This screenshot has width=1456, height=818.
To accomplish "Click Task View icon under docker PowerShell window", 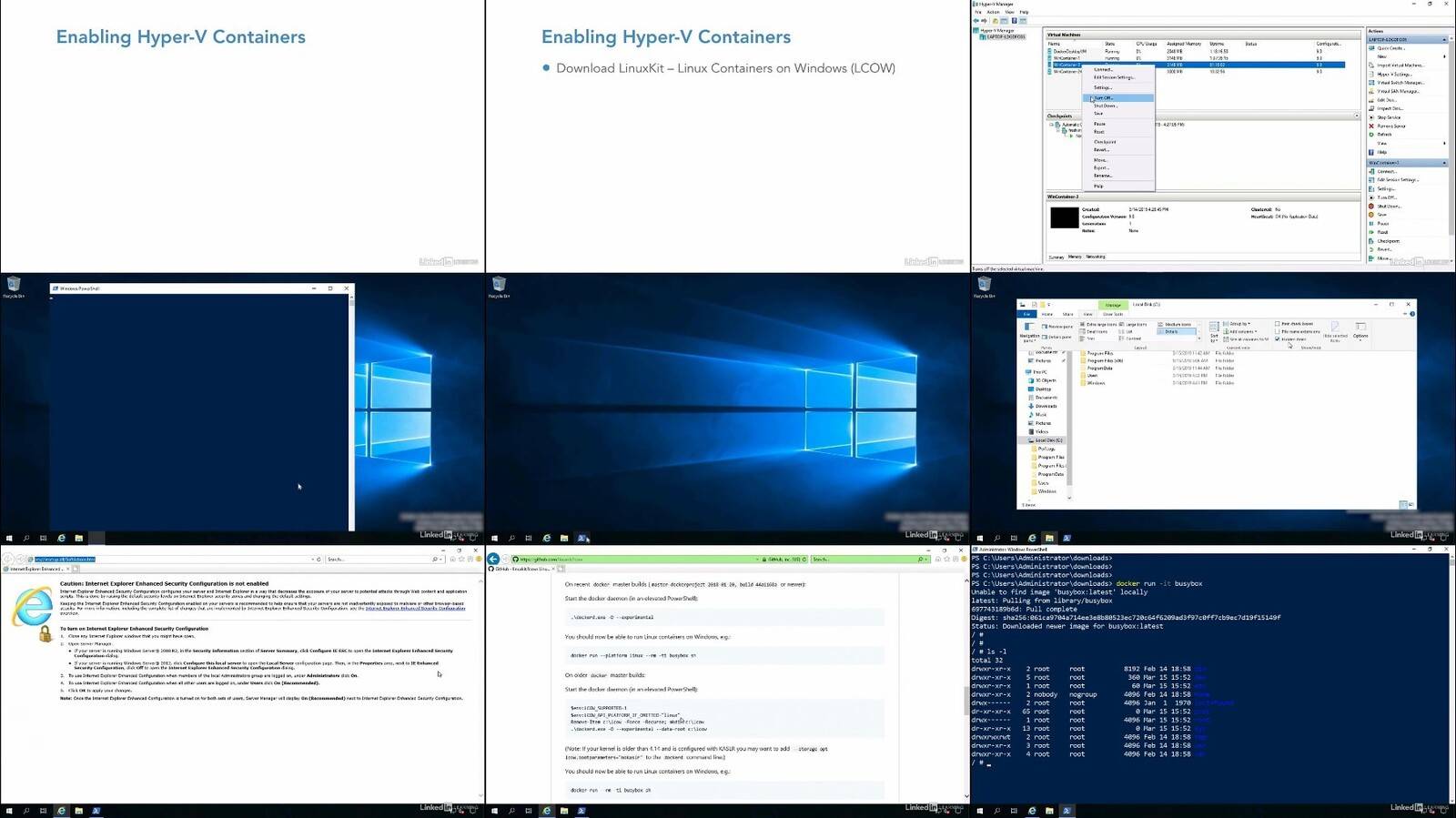I will (1014, 811).
